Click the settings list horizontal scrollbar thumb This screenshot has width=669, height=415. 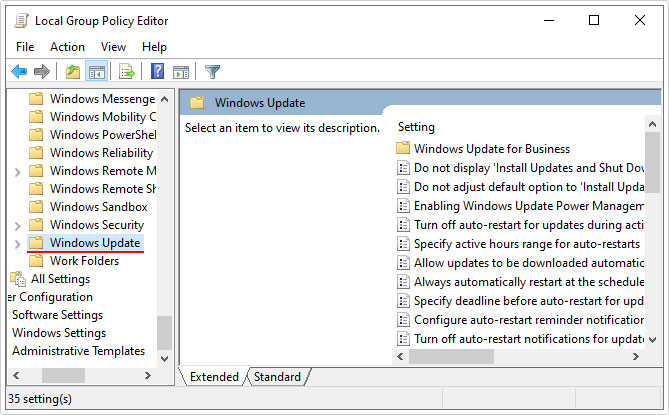tap(451, 356)
